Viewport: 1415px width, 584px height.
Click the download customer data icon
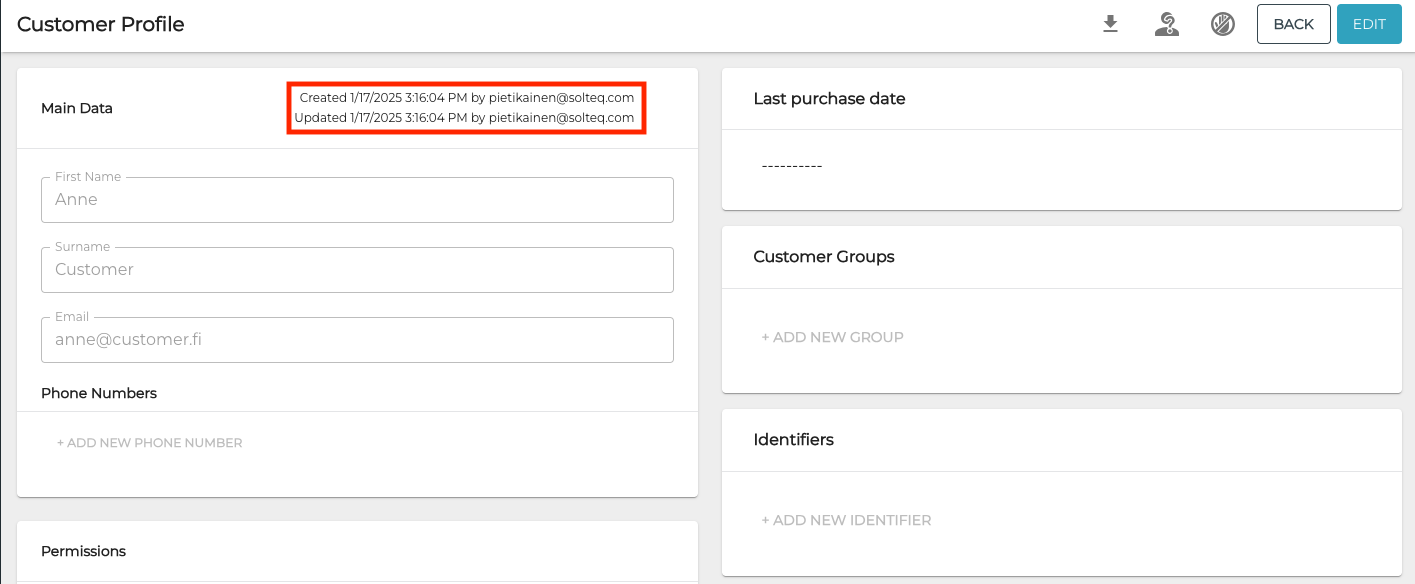[x=1110, y=23]
